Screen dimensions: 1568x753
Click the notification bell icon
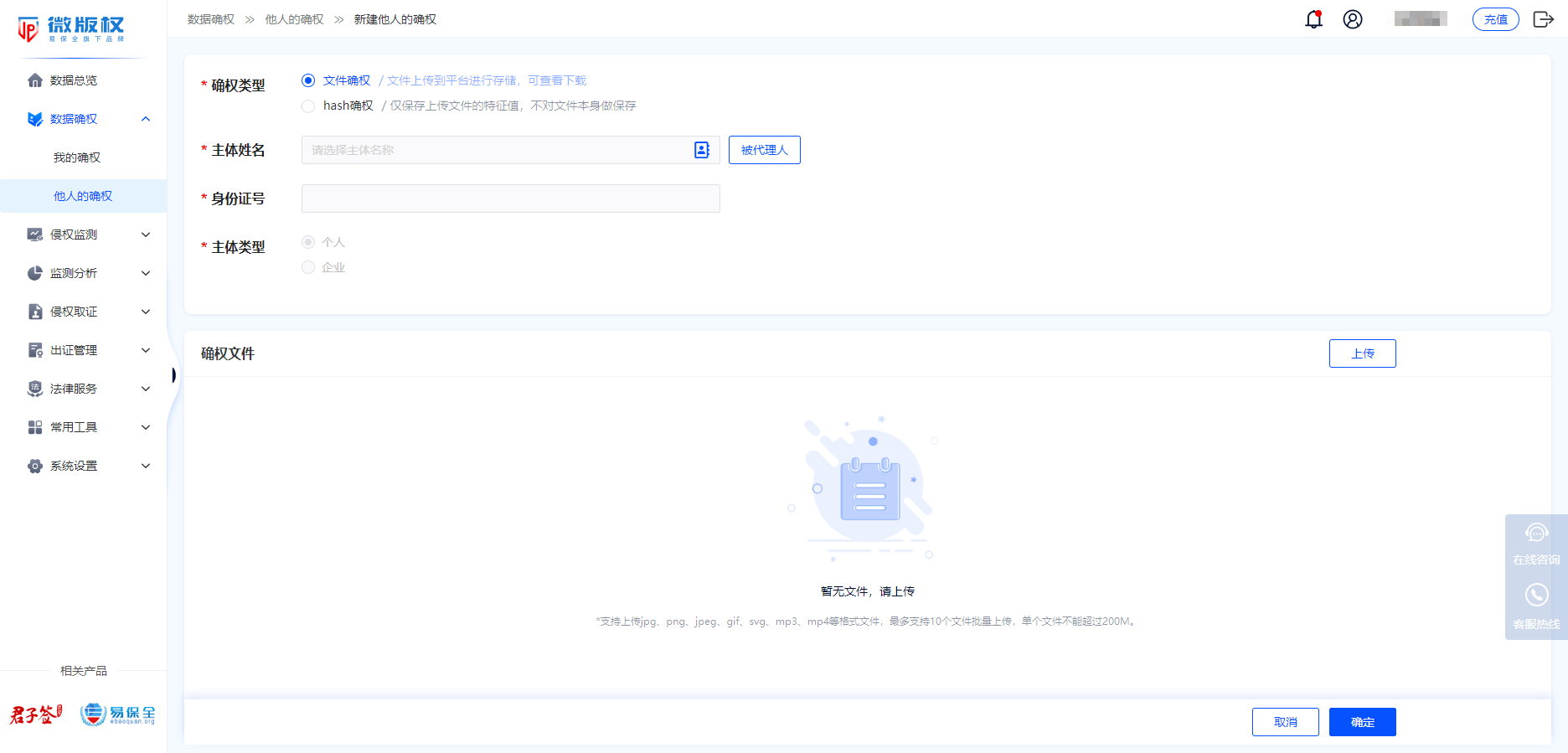(x=1313, y=19)
